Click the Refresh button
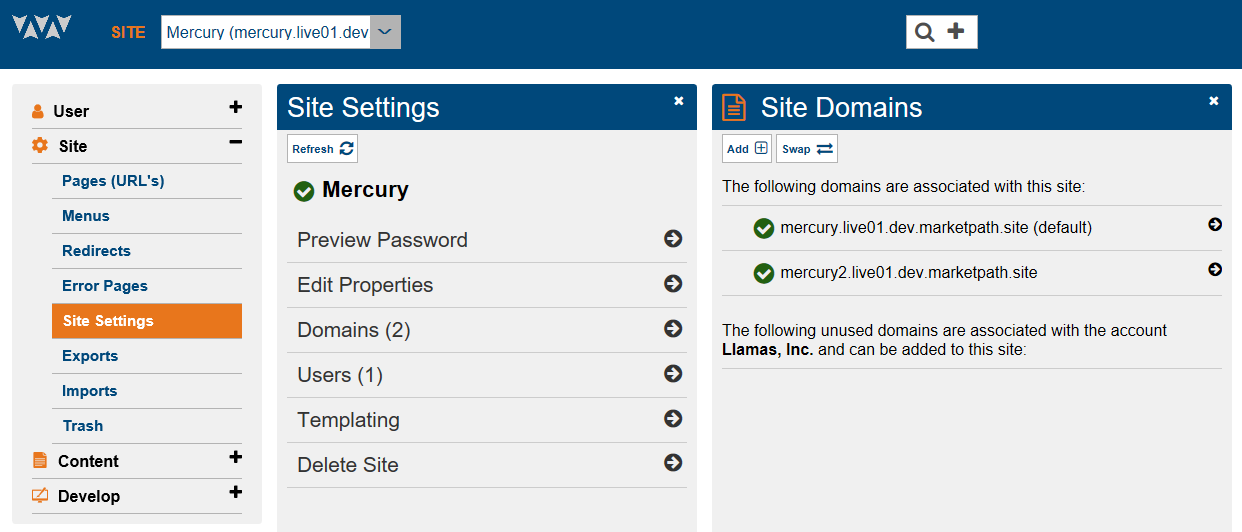The width and height of the screenshot is (1242, 532). (x=322, y=149)
